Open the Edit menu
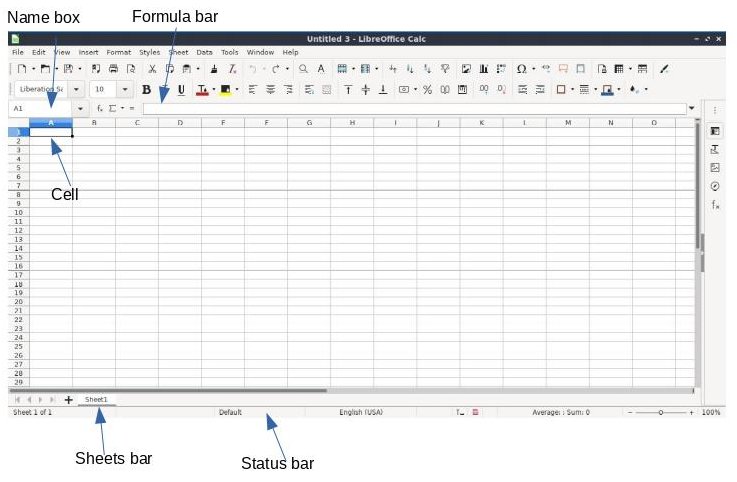 pyautogui.click(x=39, y=52)
